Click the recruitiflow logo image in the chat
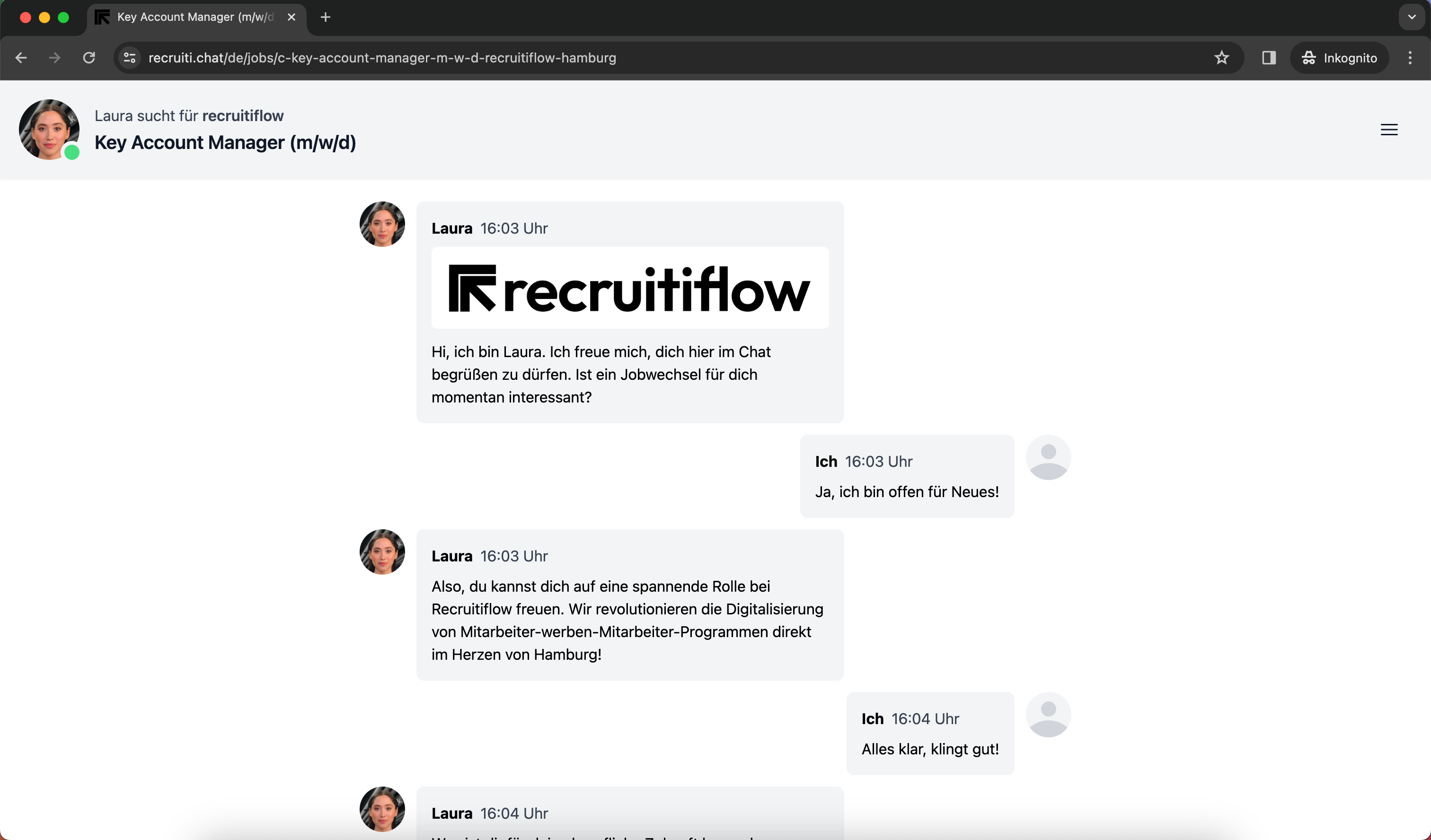This screenshot has width=1431, height=840. point(629,289)
